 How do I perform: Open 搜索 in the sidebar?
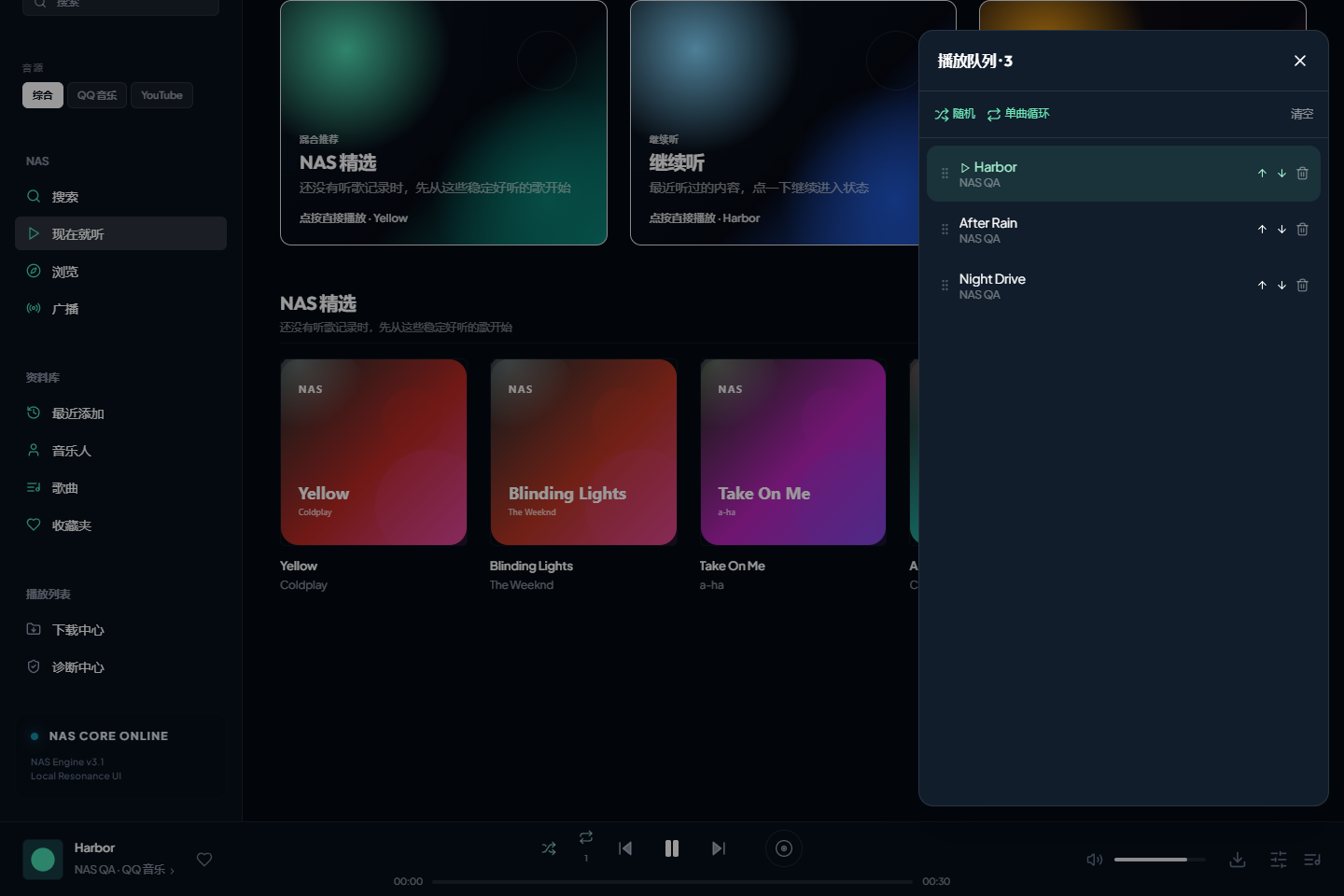coord(120,197)
